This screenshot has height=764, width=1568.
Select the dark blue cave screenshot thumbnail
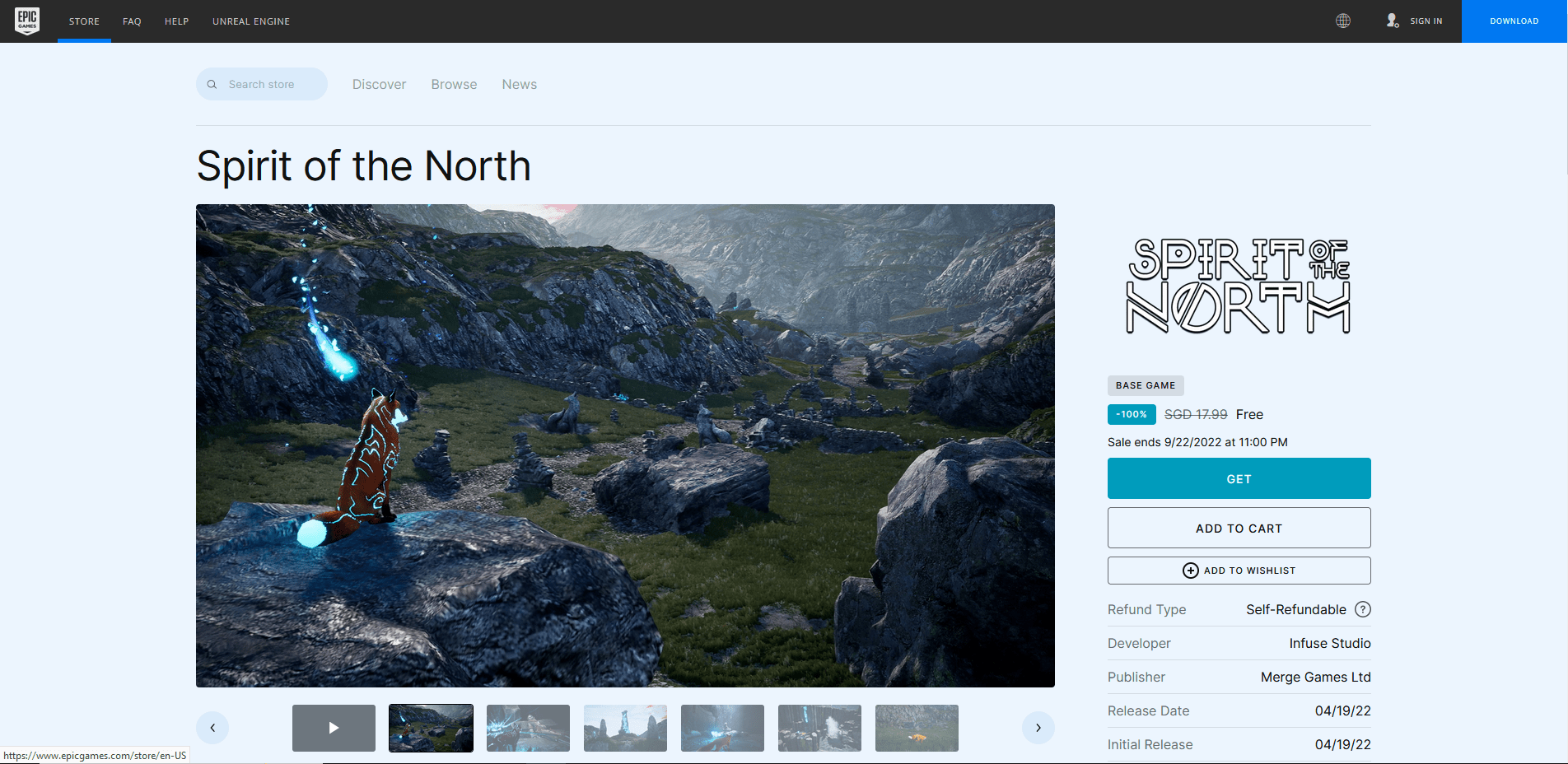click(722, 728)
